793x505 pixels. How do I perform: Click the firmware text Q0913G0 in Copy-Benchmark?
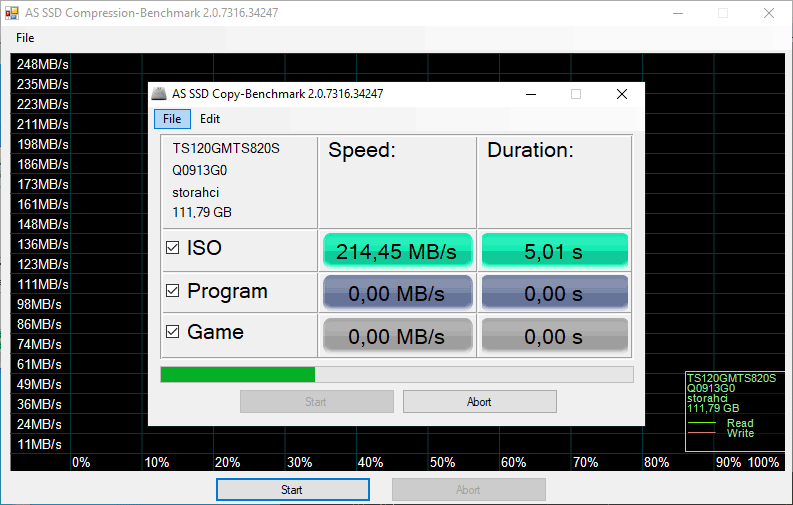pos(200,170)
